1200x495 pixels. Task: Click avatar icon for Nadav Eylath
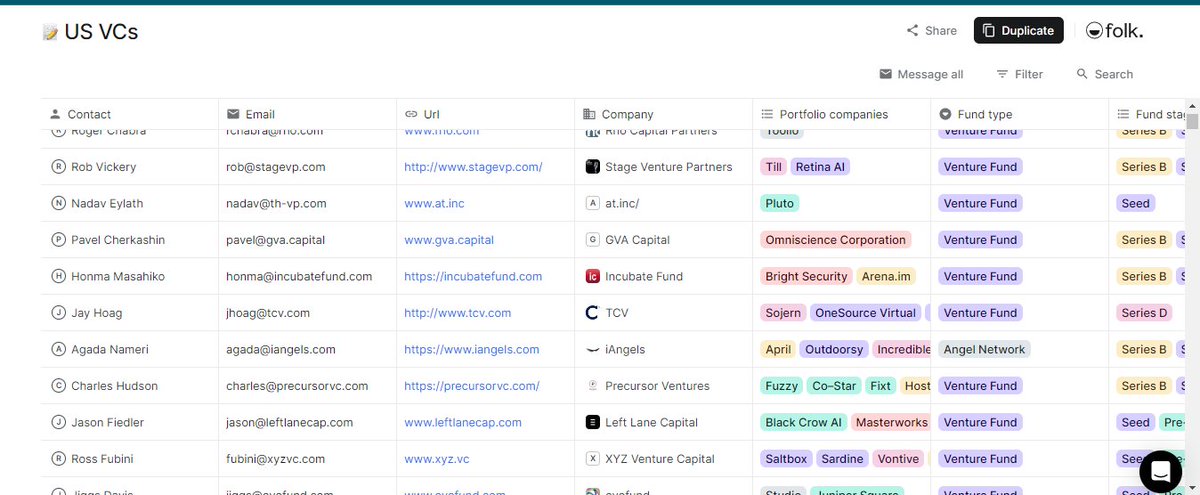pyautogui.click(x=57, y=203)
